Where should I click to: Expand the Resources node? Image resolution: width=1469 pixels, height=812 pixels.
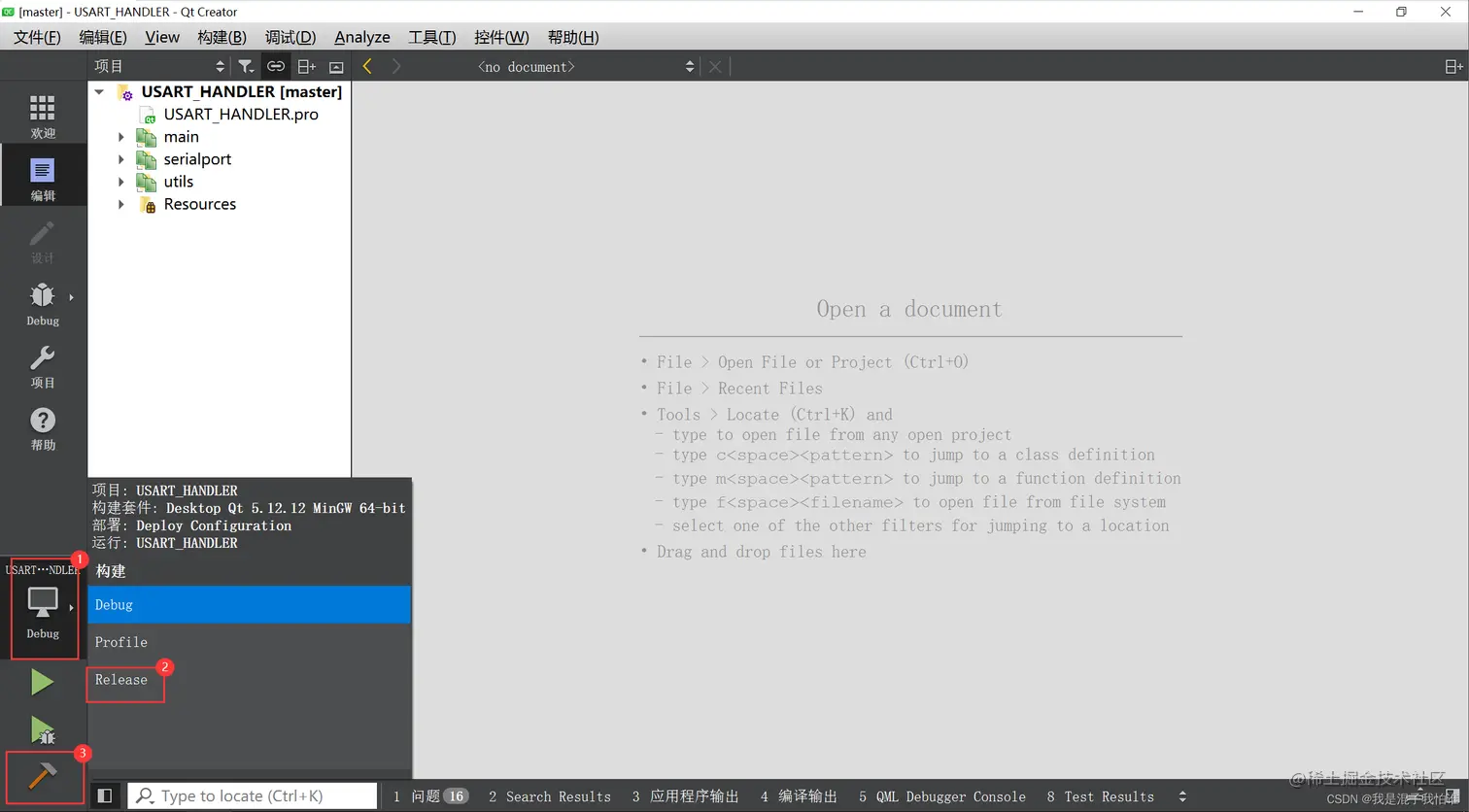(121, 204)
